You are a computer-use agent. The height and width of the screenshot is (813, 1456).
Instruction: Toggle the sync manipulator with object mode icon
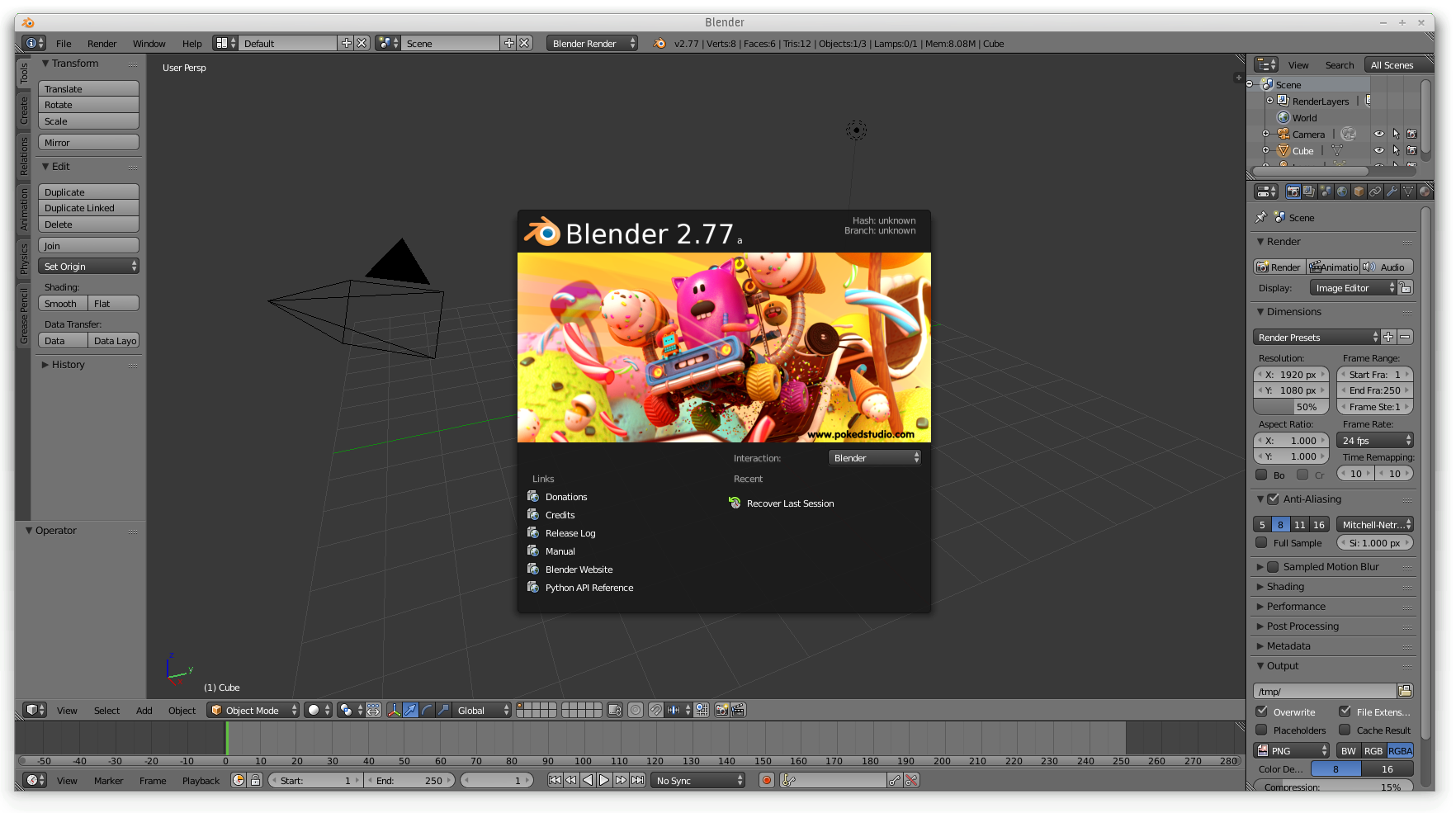click(x=373, y=710)
